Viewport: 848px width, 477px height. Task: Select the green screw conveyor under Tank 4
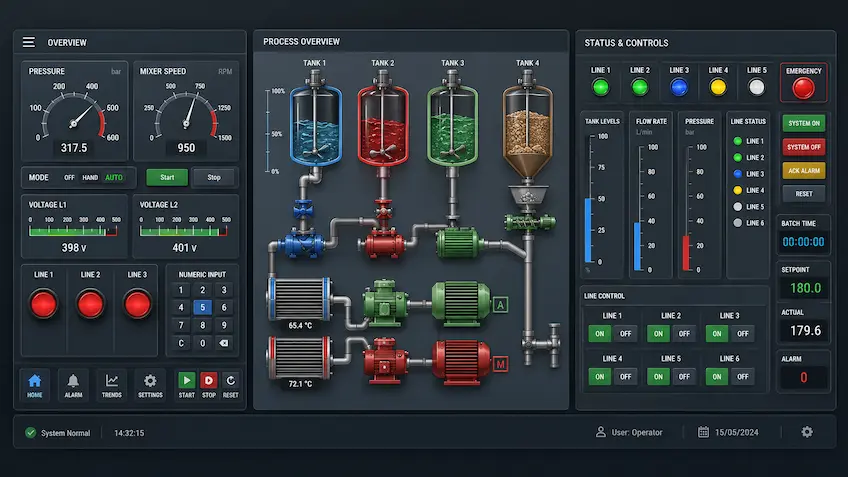[x=530, y=222]
